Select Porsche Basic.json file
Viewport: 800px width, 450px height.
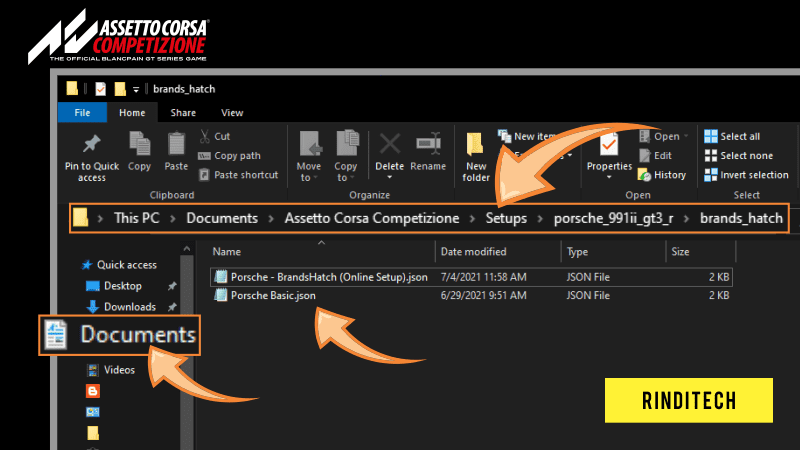click(x=471, y=295)
